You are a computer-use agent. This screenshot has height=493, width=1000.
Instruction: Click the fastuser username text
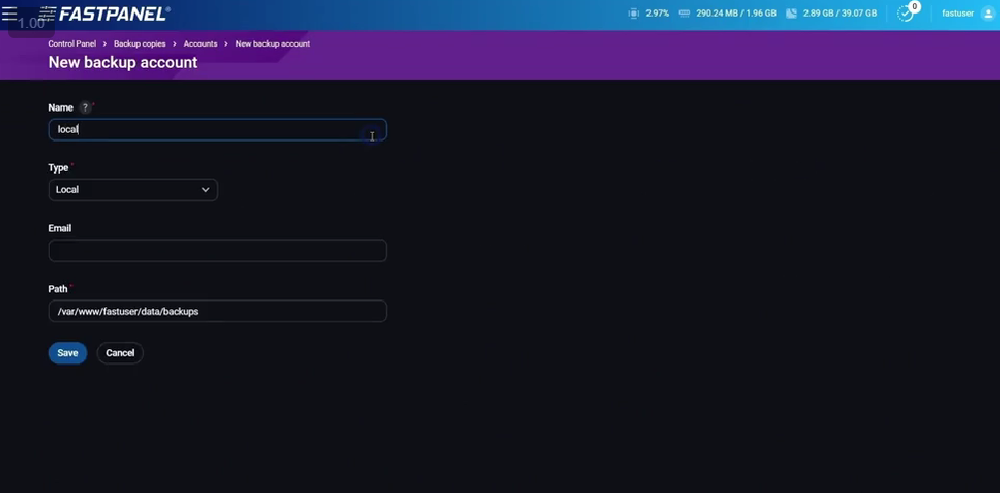click(959, 13)
